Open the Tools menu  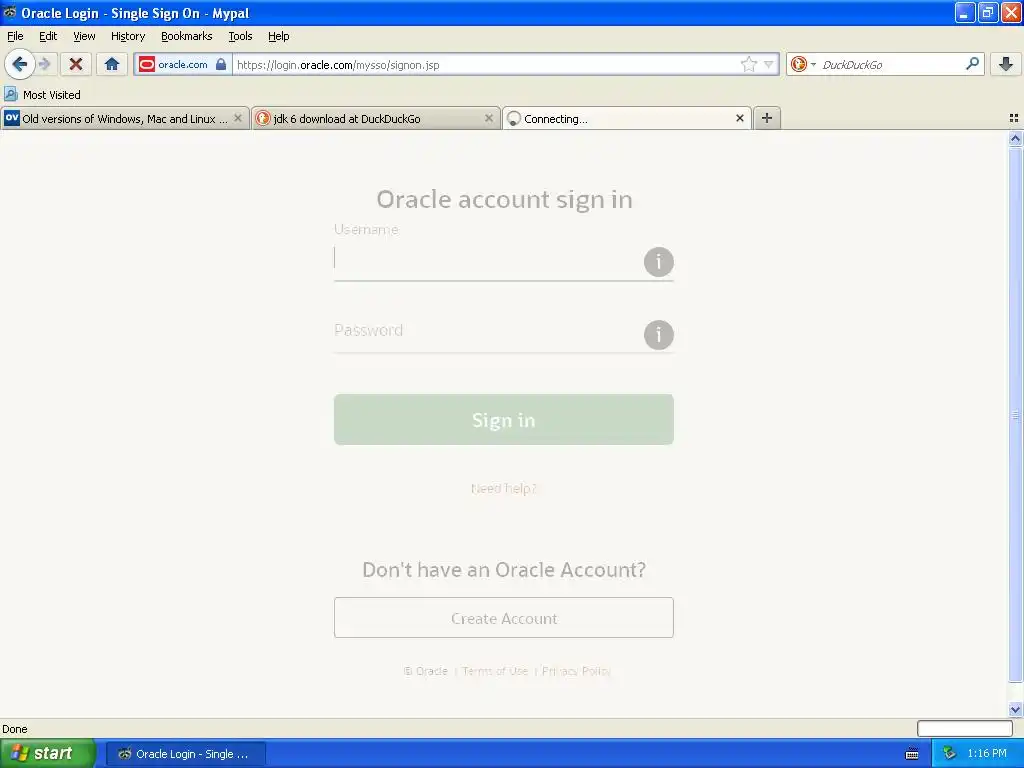(x=240, y=36)
